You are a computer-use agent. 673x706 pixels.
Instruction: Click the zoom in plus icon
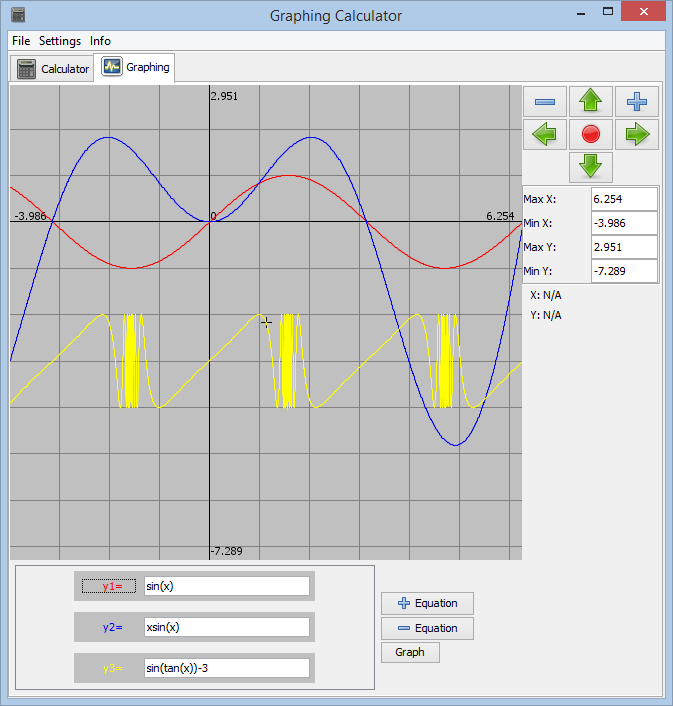click(x=636, y=101)
